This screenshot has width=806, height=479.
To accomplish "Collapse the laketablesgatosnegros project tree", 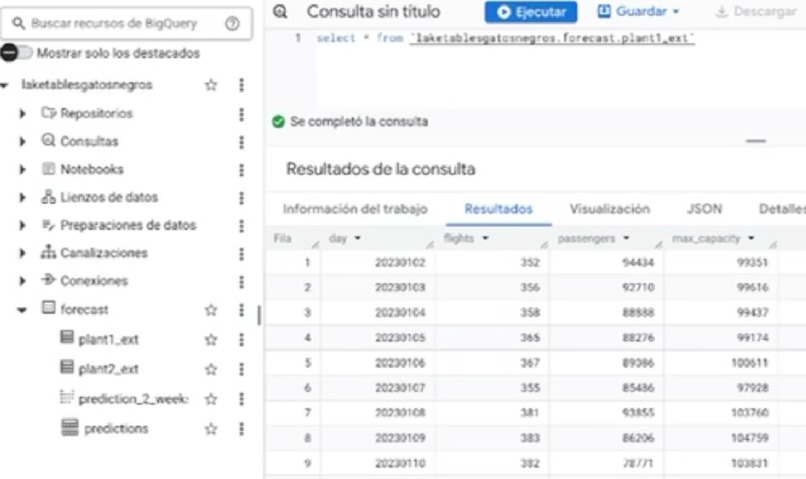I will (5, 85).
